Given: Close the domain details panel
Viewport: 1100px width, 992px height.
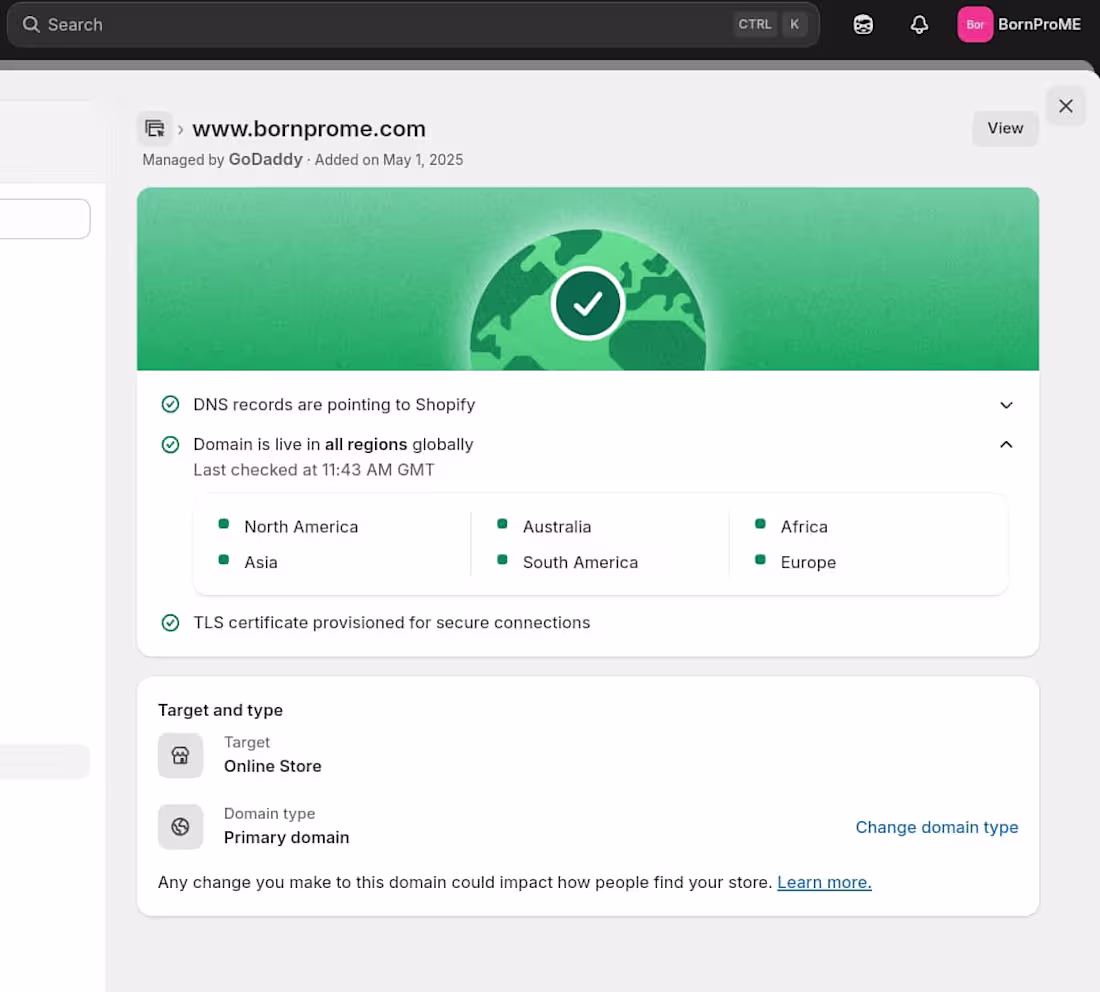Looking at the screenshot, I should (x=1065, y=105).
